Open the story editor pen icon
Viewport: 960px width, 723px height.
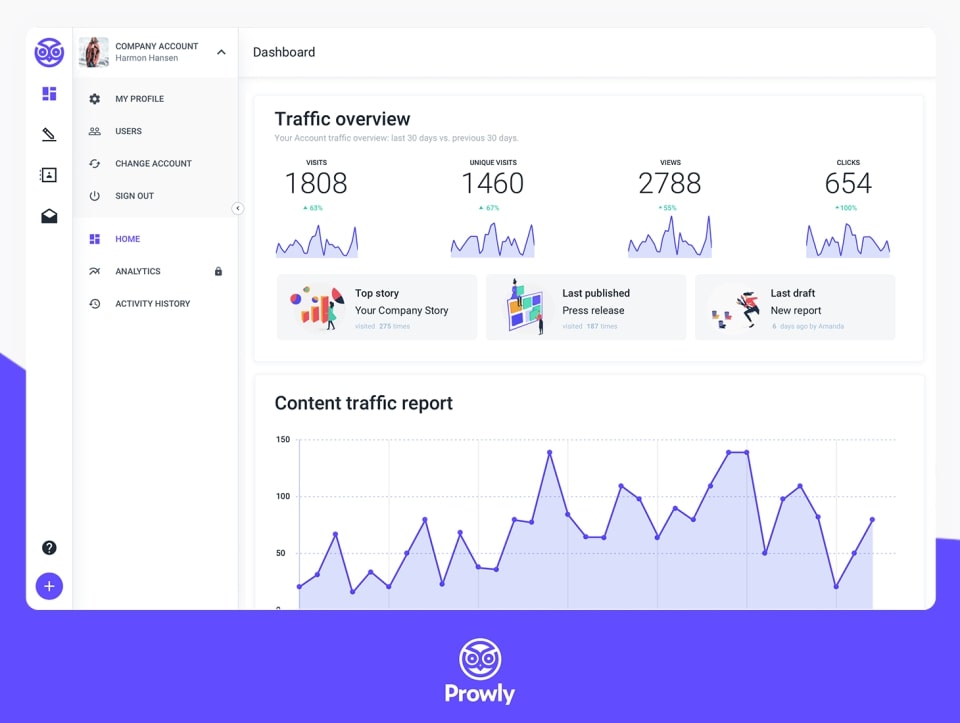pos(49,134)
